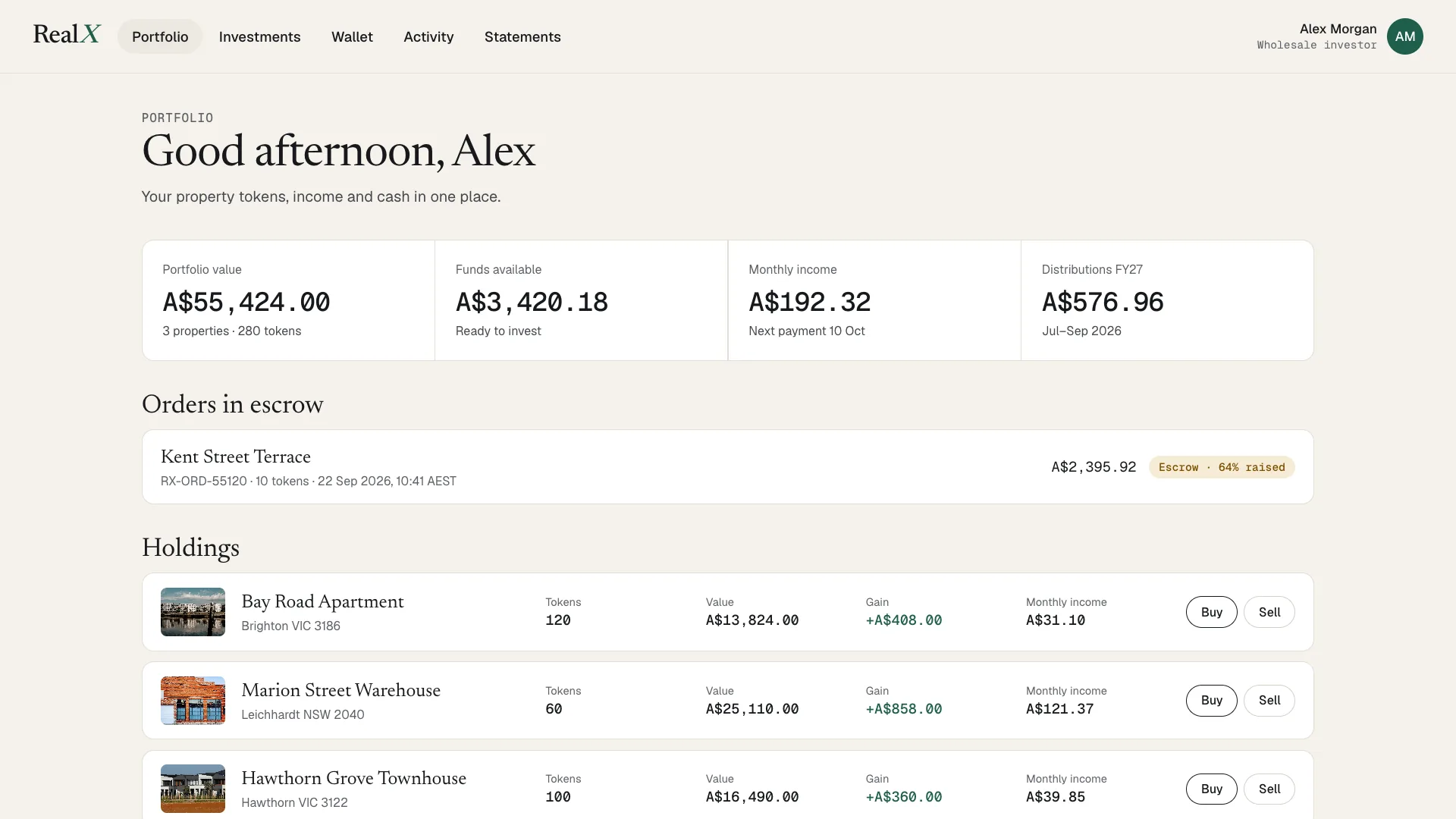Click the Hawthorn Grove value A$16,490.00
Image resolution: width=1456 pixels, height=819 pixels.
click(x=752, y=797)
